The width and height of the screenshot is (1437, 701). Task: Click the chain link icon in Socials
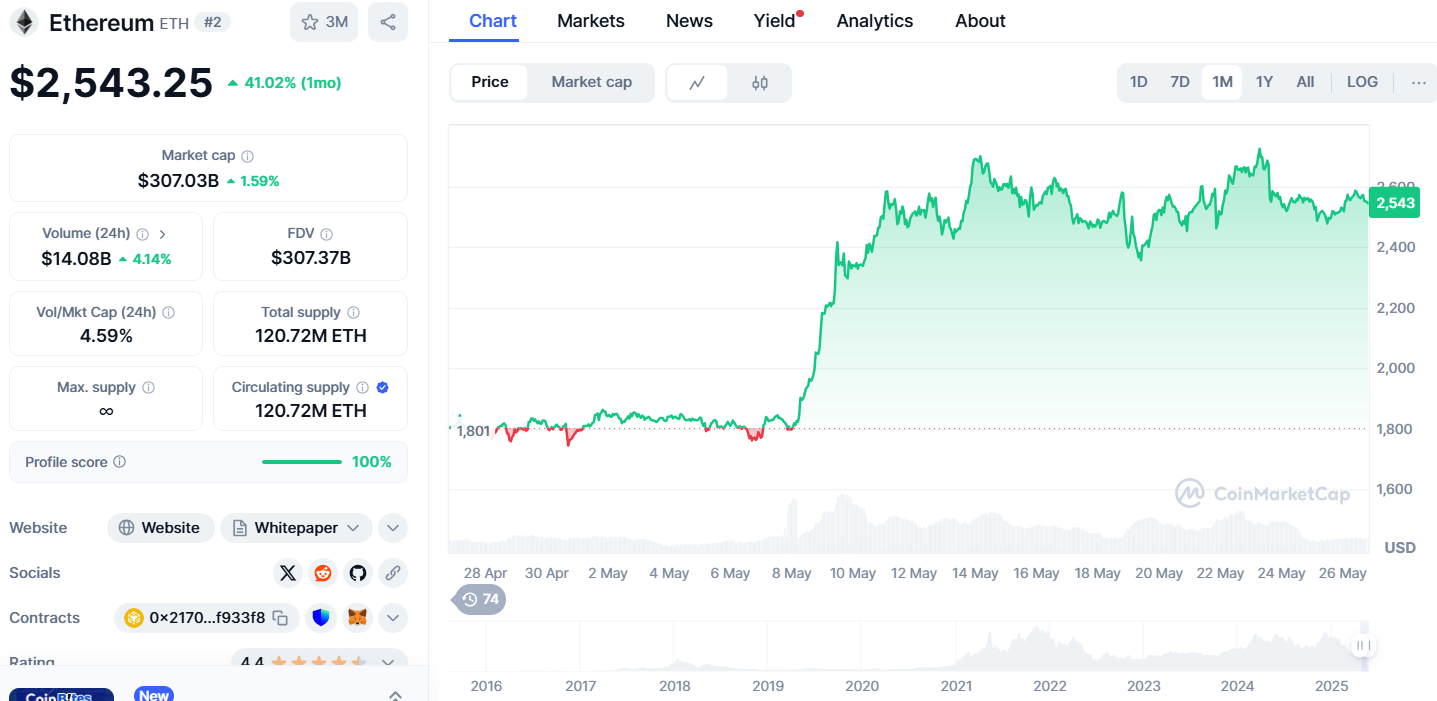tap(393, 573)
